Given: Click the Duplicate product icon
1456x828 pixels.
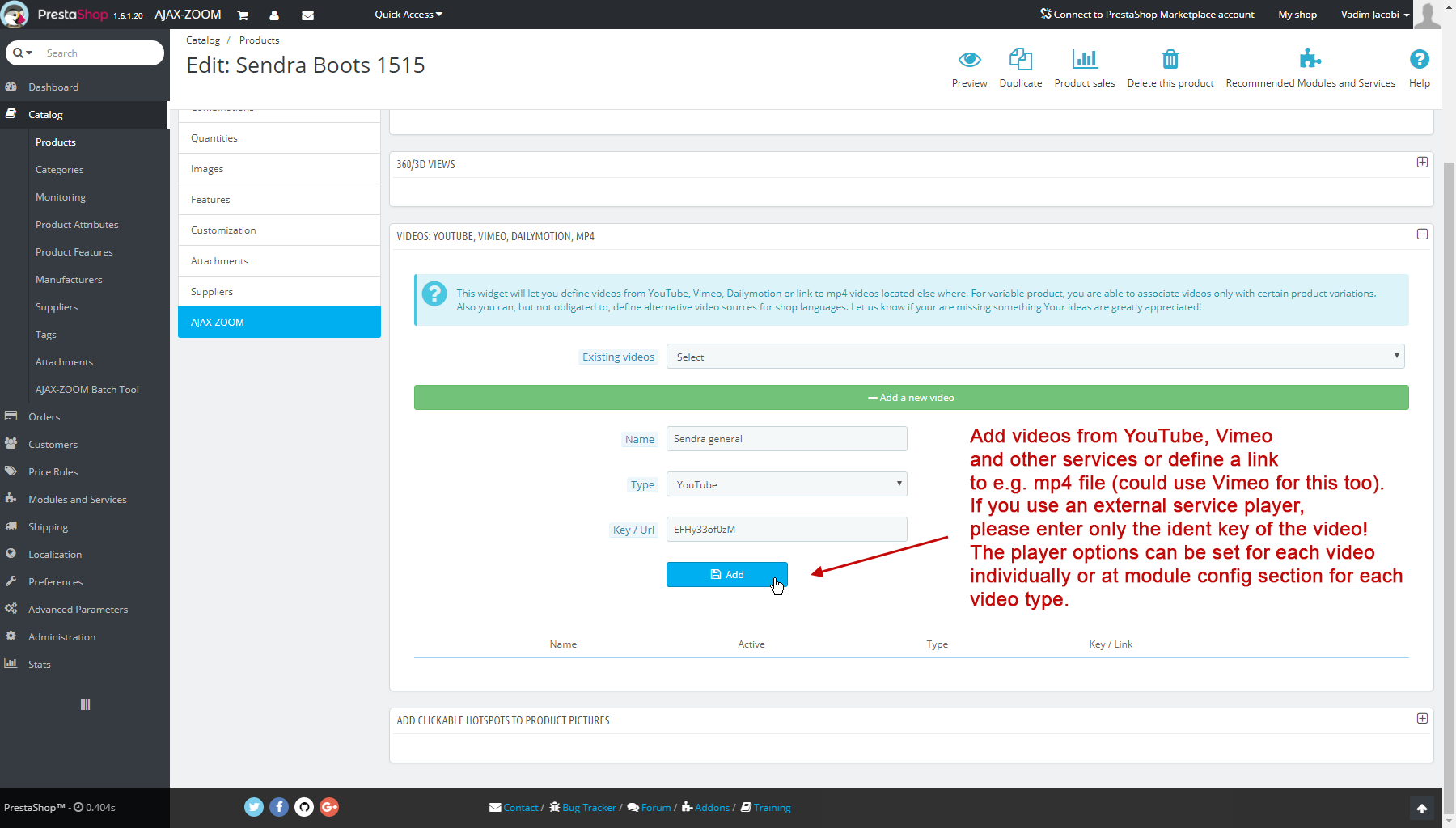Looking at the screenshot, I should [x=1020, y=59].
